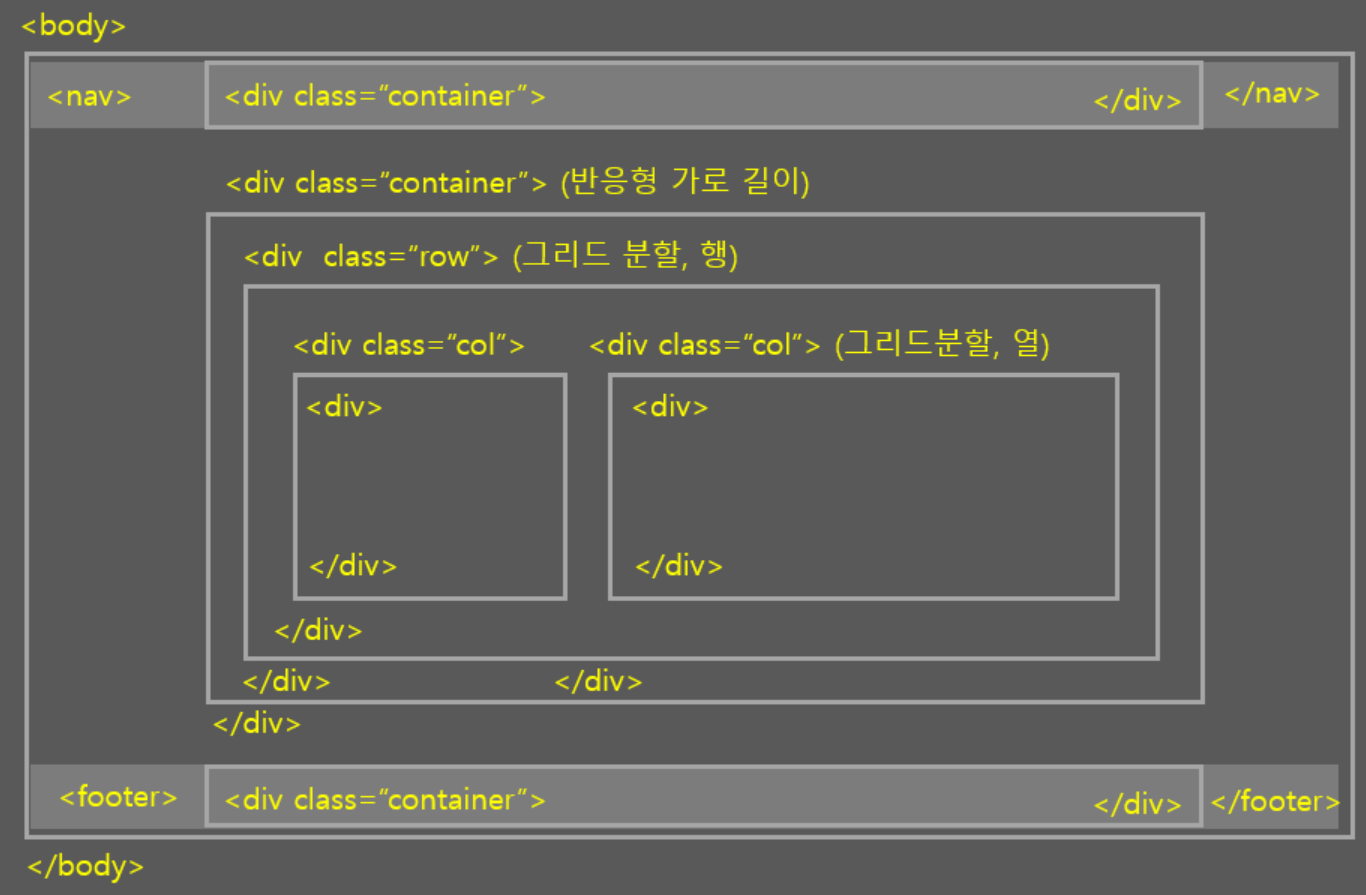Image resolution: width=1366 pixels, height=895 pixels.
Task: Click container div label inside footer bar
Action: (385, 800)
